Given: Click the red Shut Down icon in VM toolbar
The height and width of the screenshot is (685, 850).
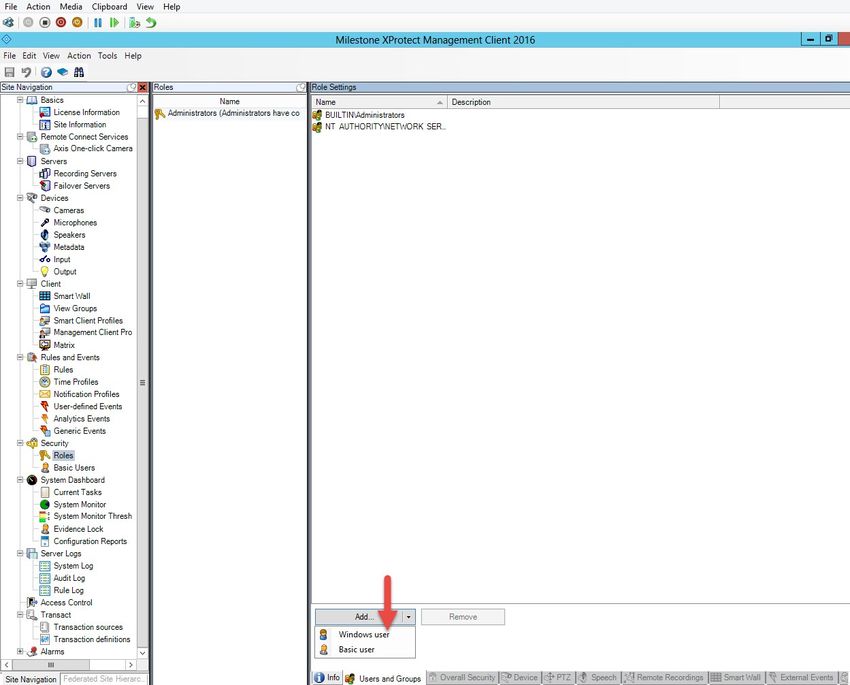Looking at the screenshot, I should (61, 23).
